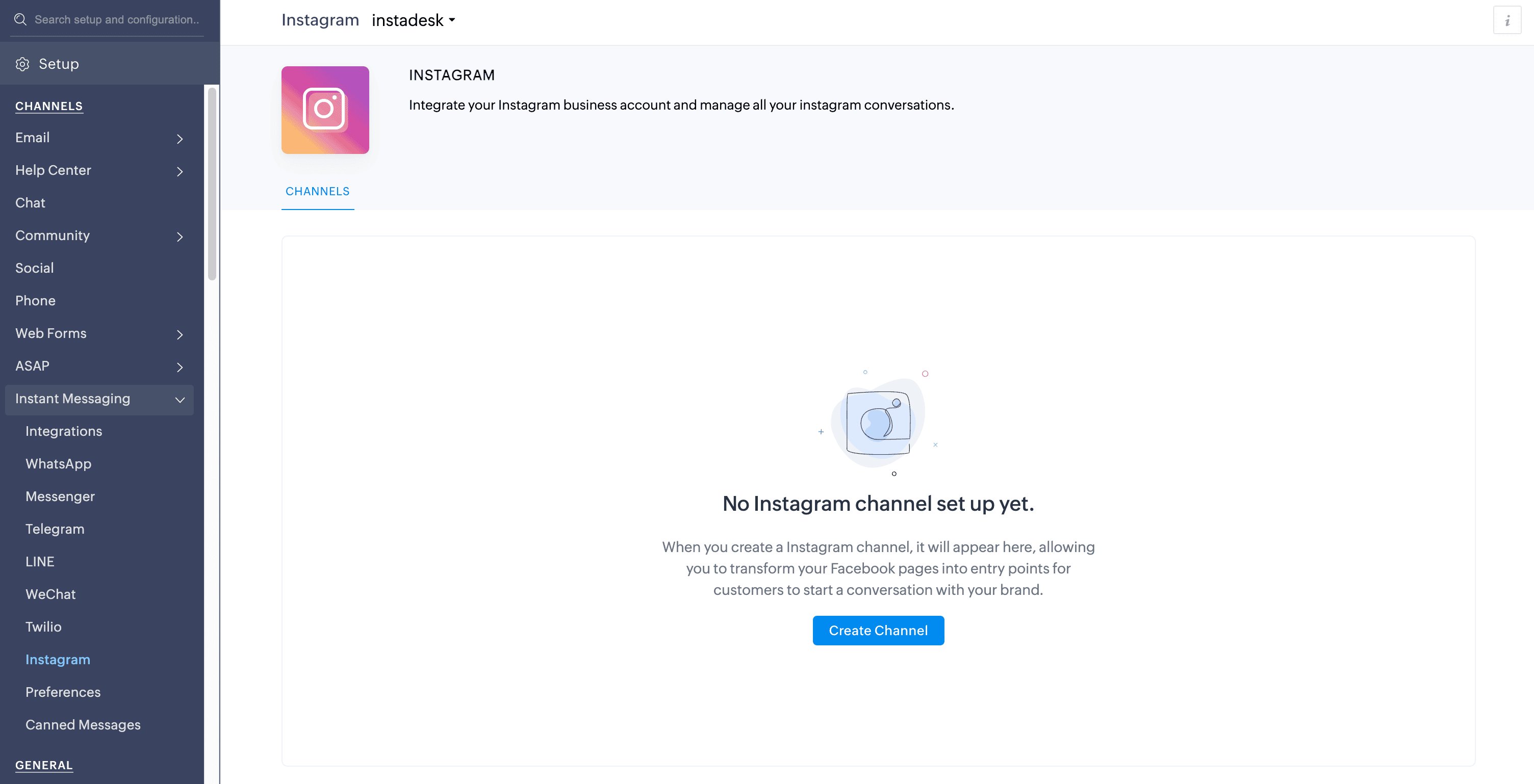Go to Canned Messages
The height and width of the screenshot is (784, 1534).
tap(83, 724)
